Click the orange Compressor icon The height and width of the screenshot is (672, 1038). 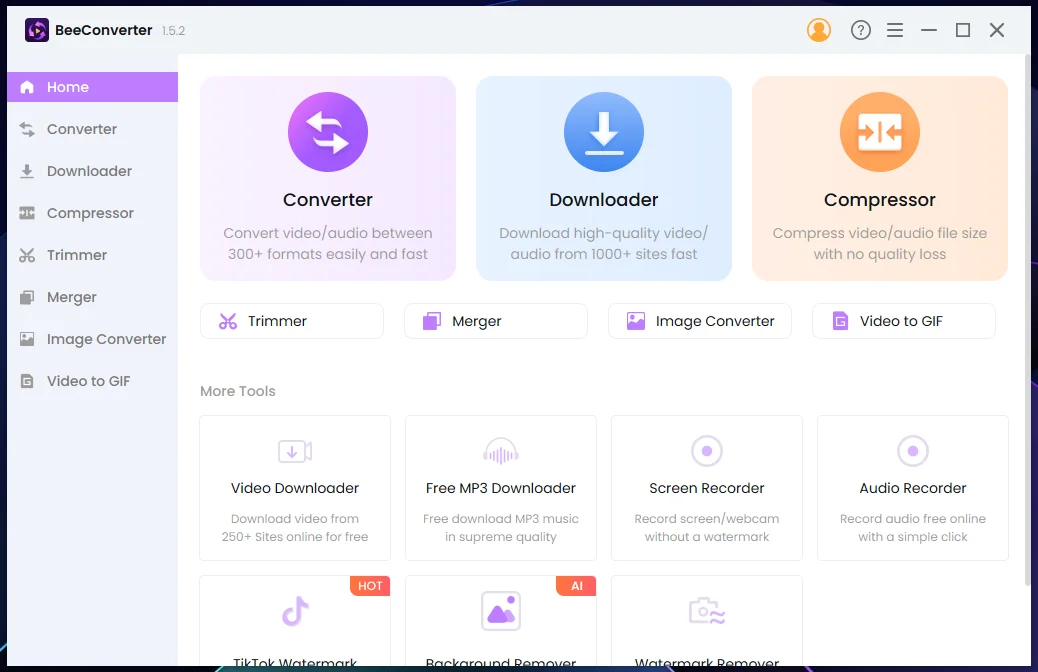[880, 132]
